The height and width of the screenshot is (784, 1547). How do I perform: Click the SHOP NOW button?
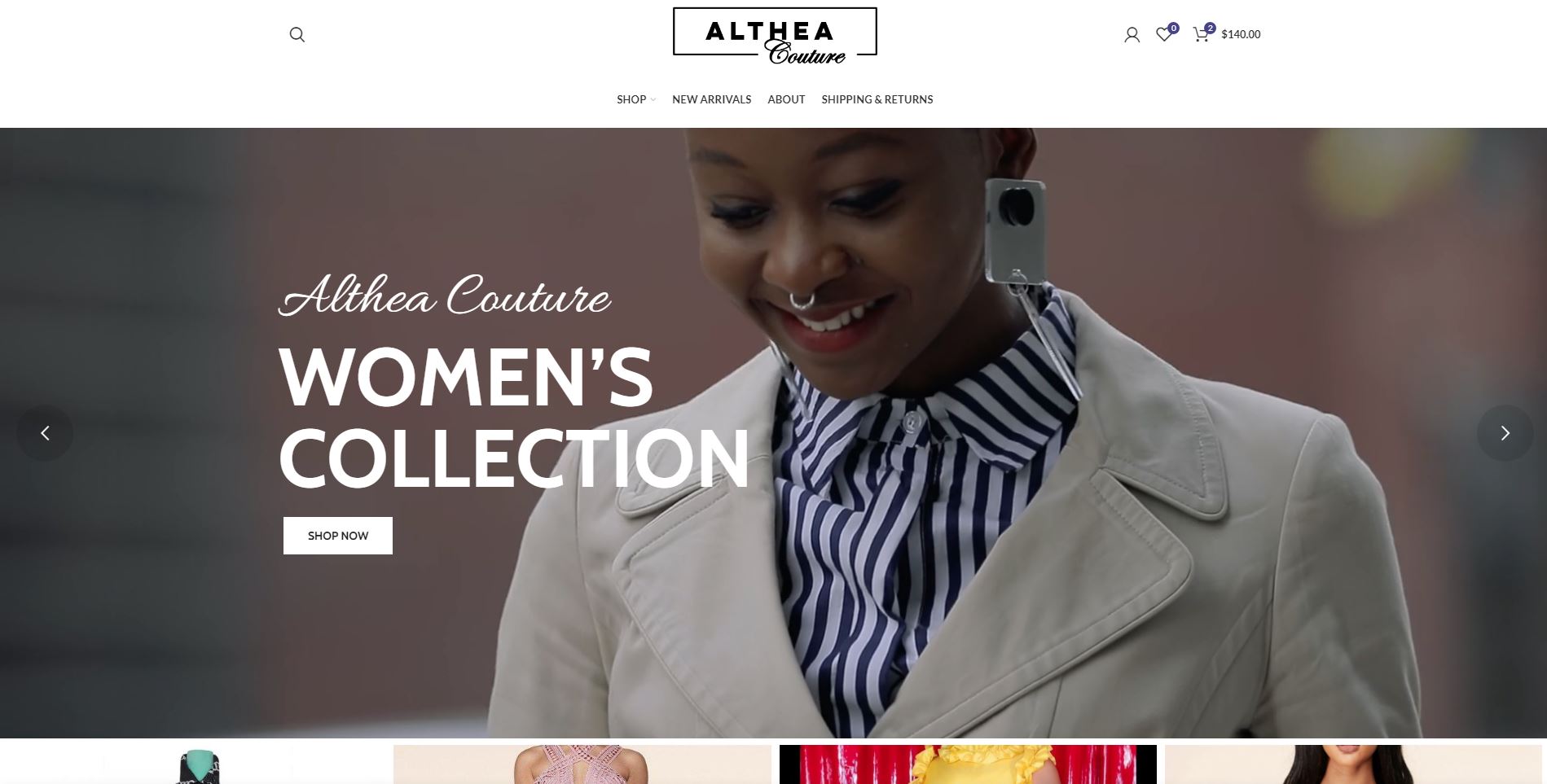[338, 536]
